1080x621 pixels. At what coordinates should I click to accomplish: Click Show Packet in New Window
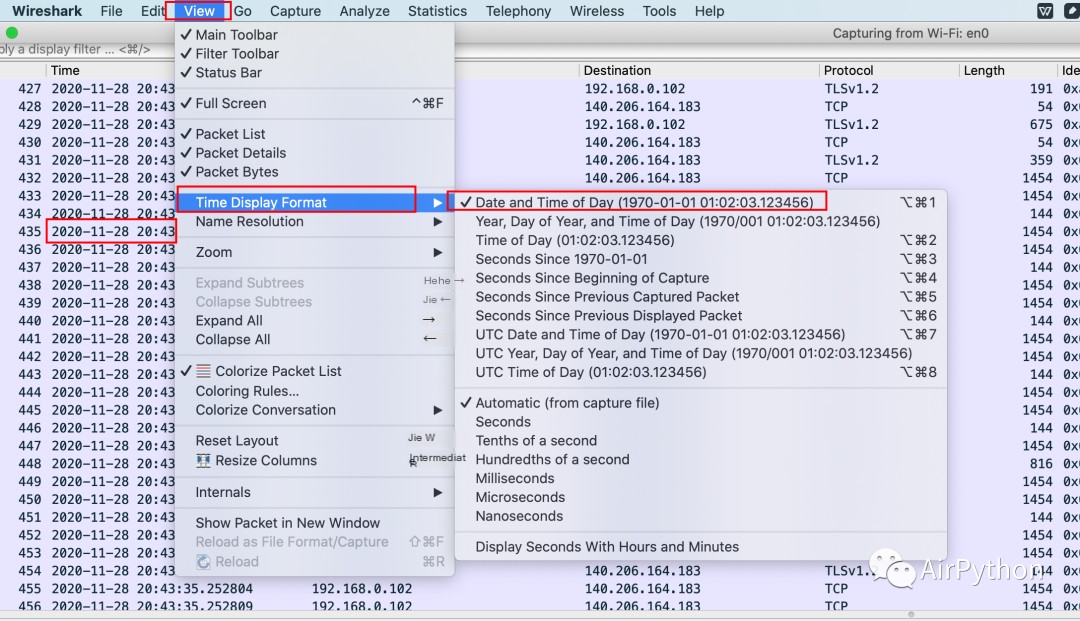[315, 523]
